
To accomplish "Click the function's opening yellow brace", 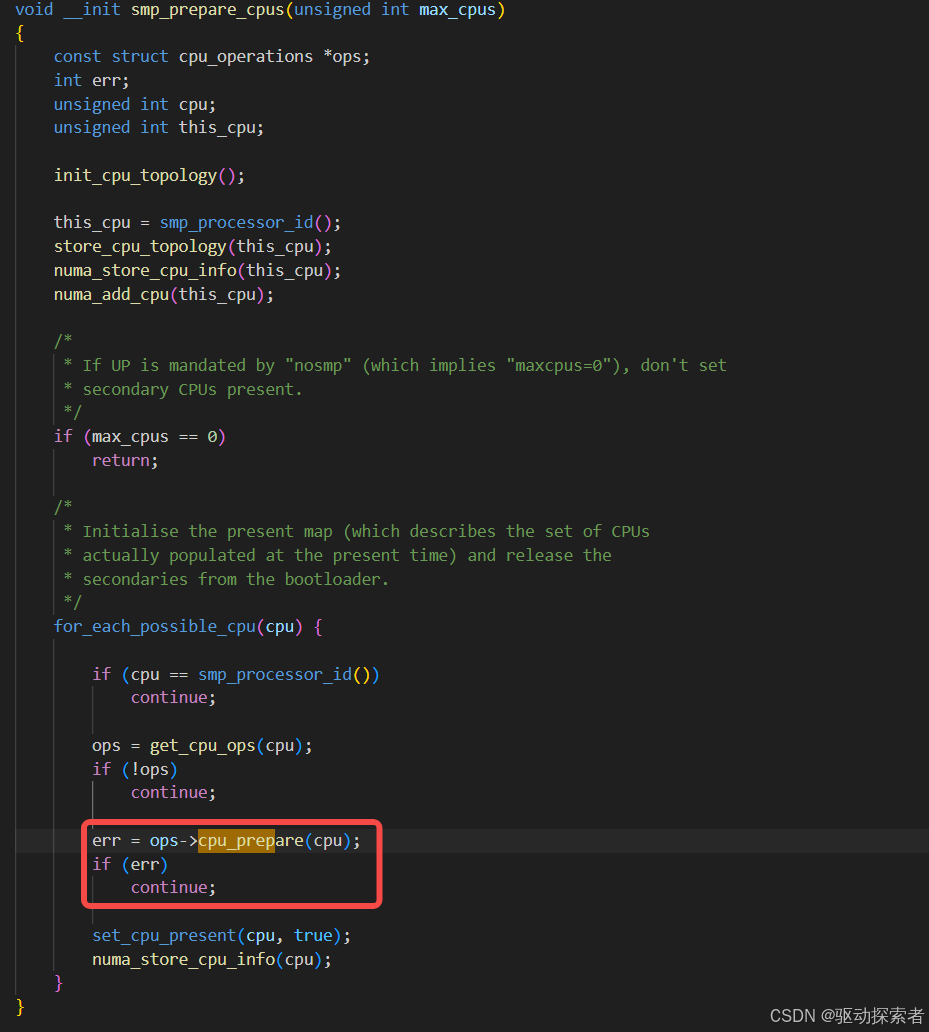I will pyautogui.click(x=20, y=34).
